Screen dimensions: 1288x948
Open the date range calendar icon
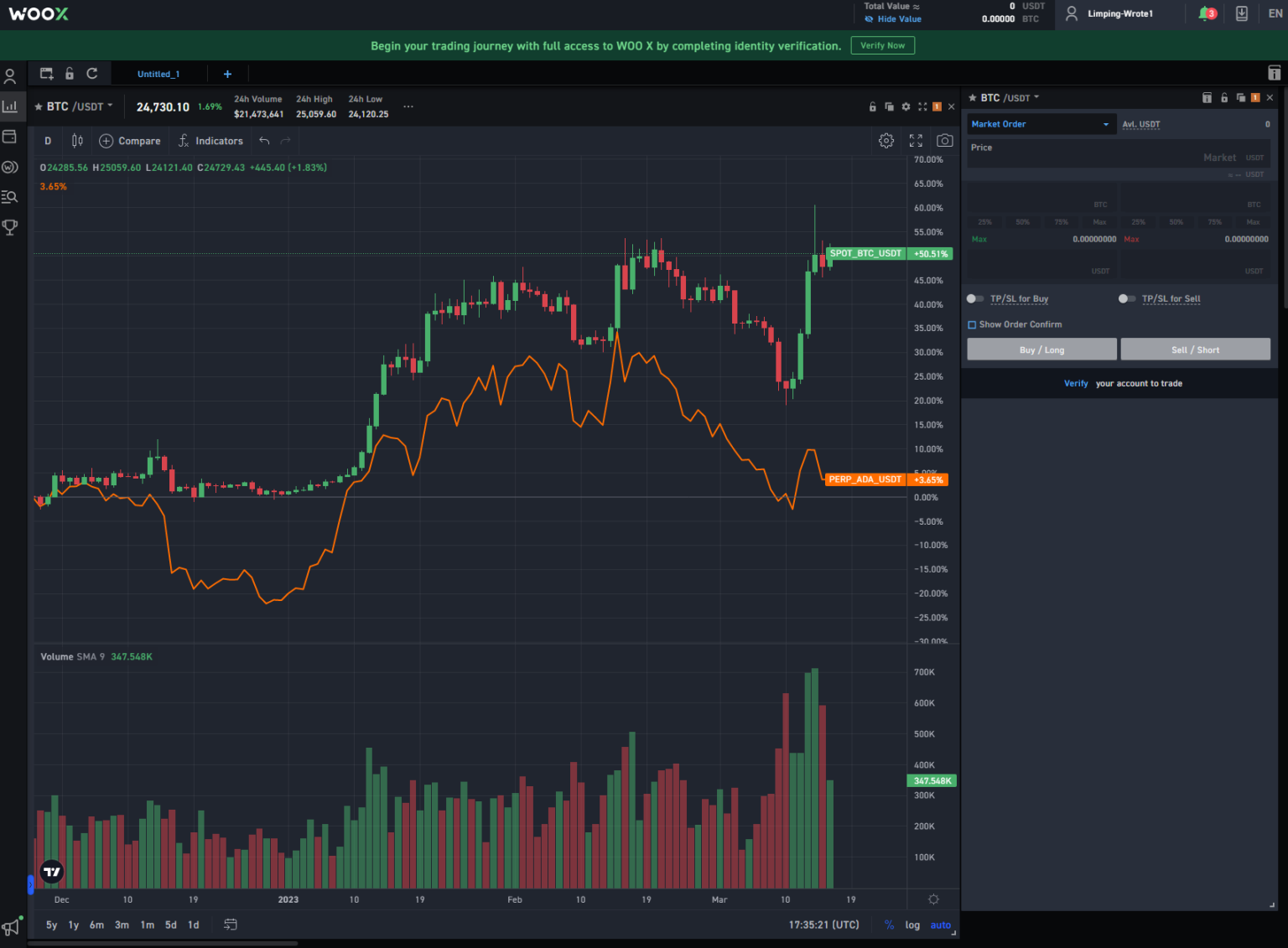click(x=231, y=925)
